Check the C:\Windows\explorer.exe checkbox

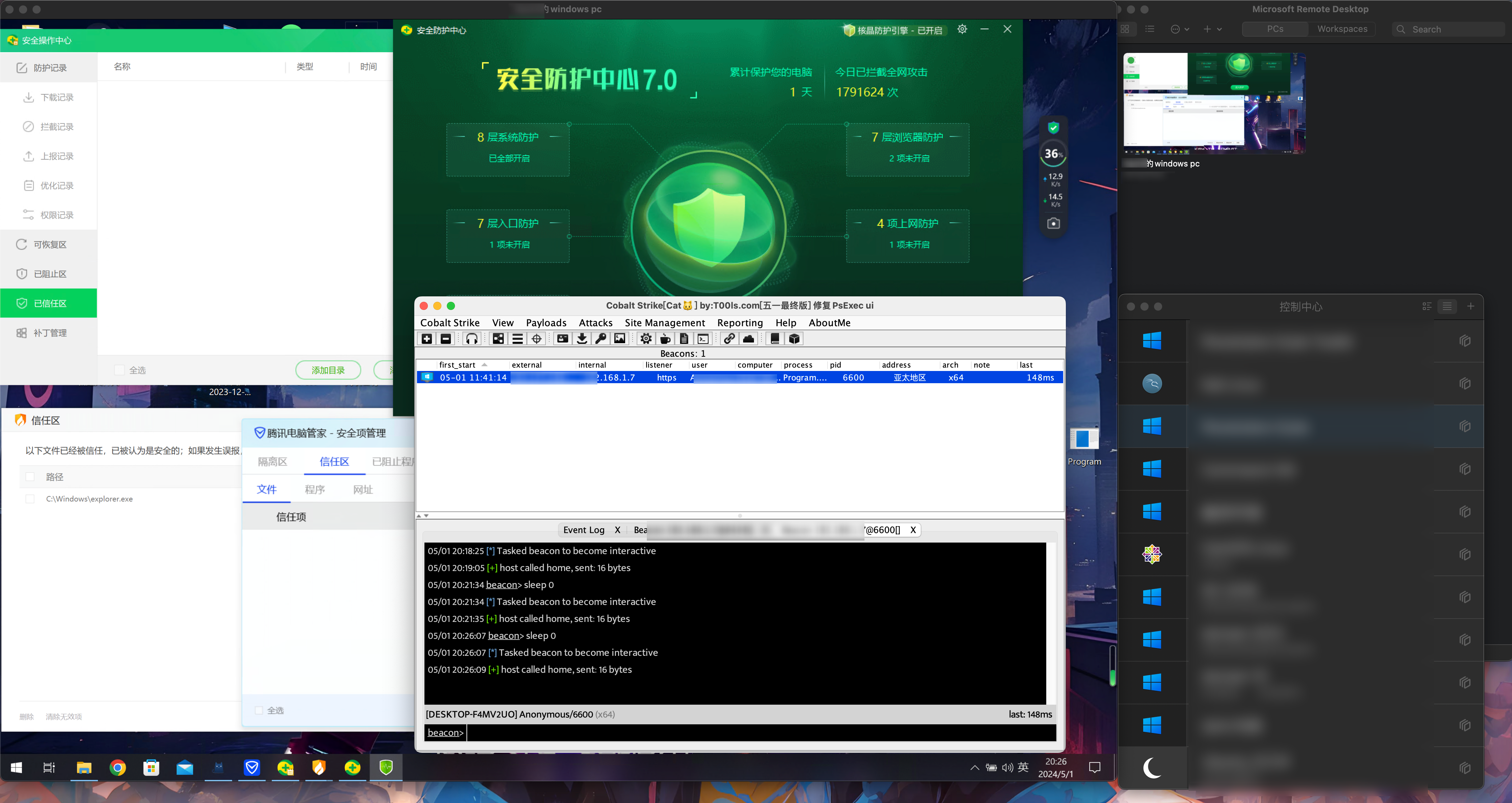pyautogui.click(x=30, y=499)
